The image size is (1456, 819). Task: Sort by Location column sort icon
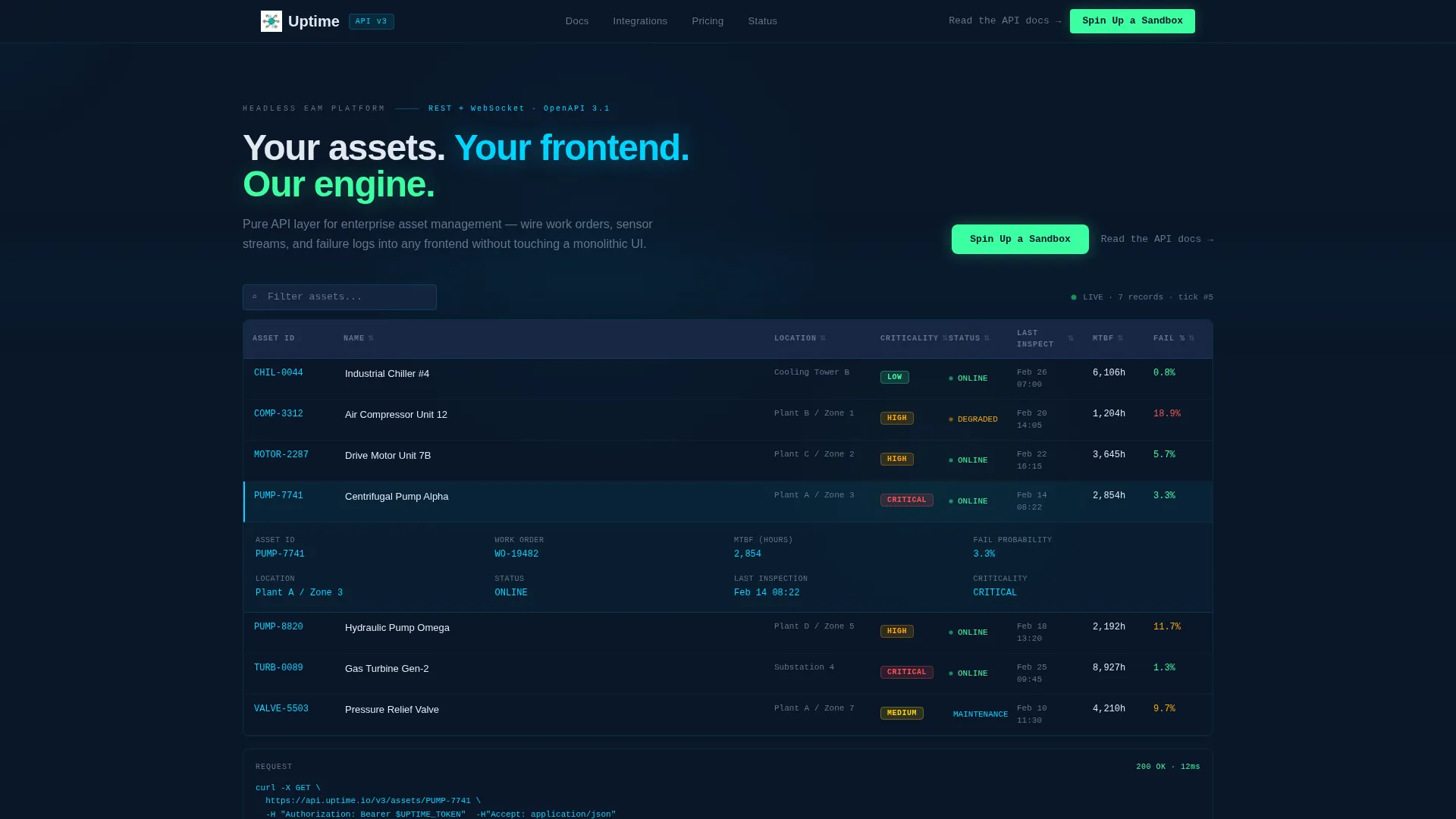click(x=823, y=338)
